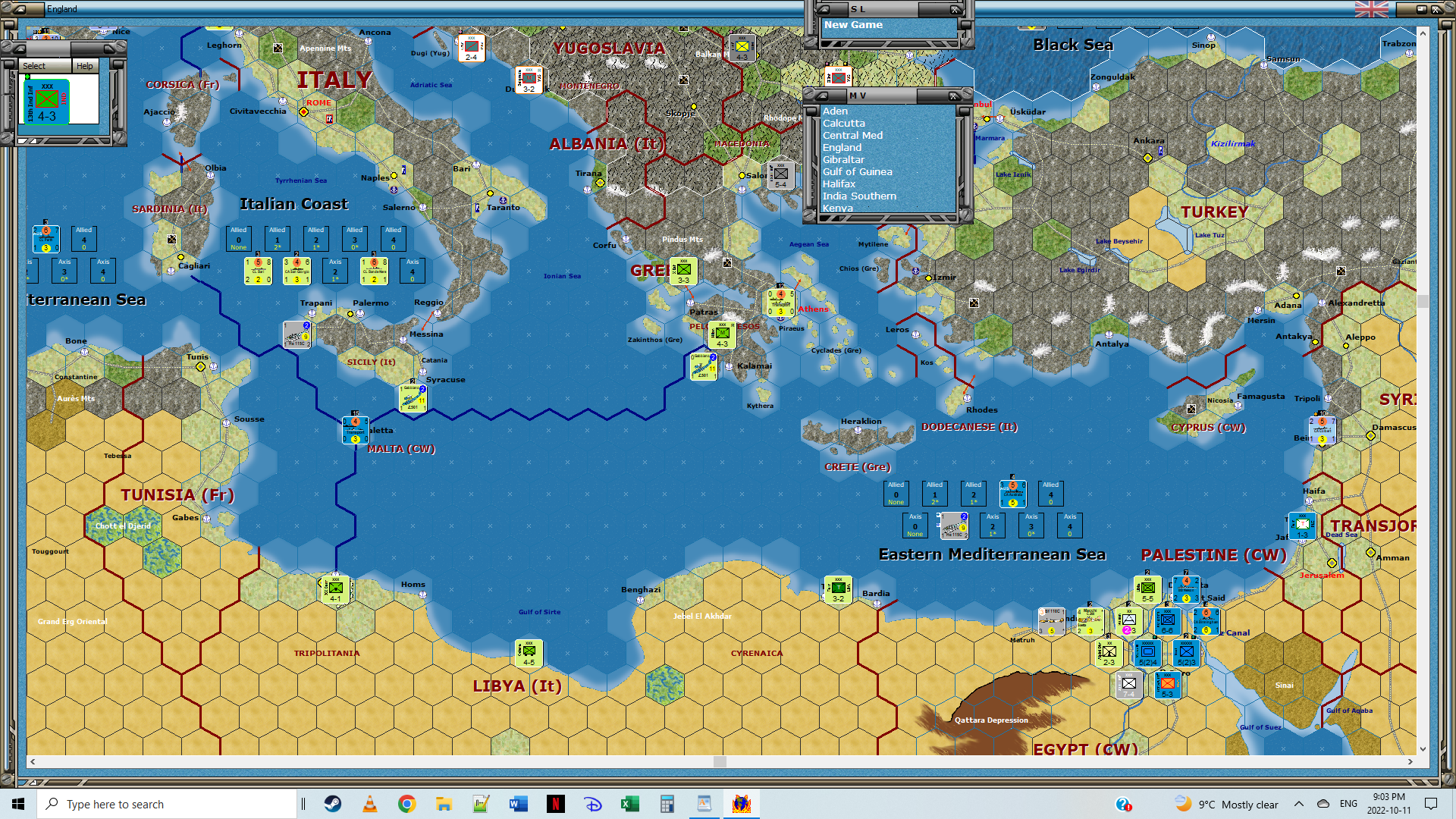Image resolution: width=1456 pixels, height=819 pixels.
Task: Click the taskbar search box
Action: (x=167, y=804)
